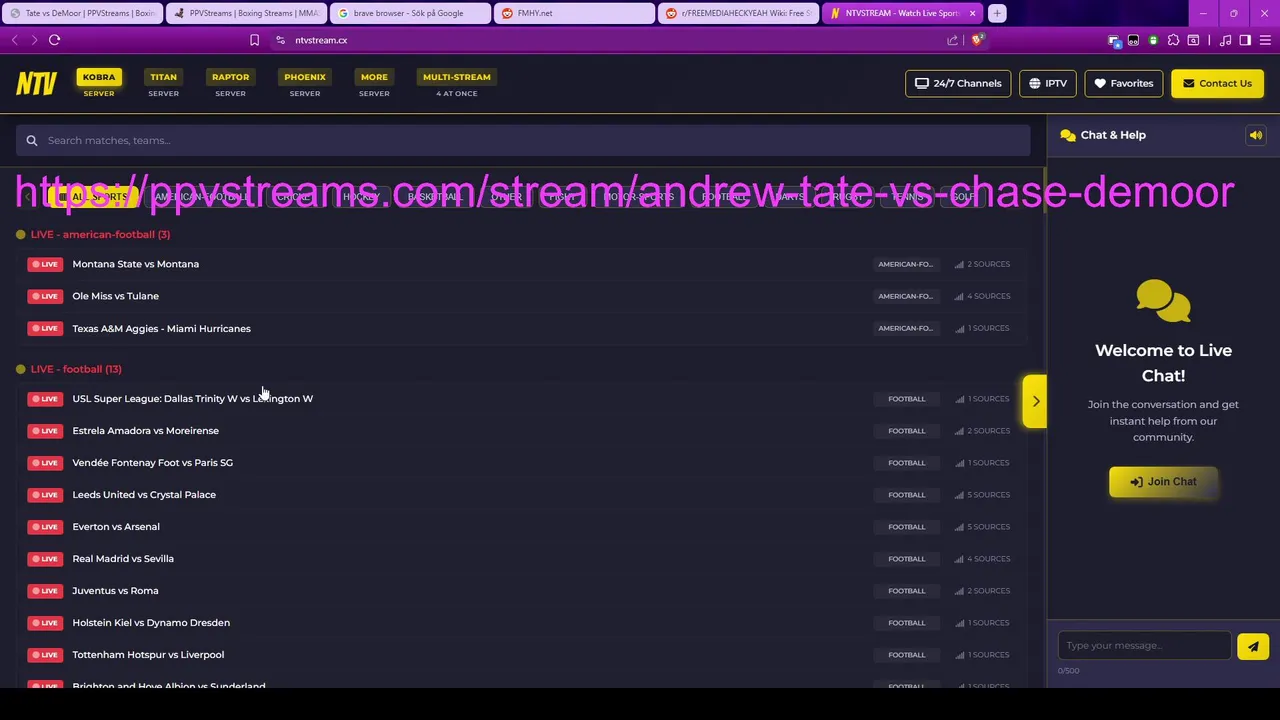1280x720 pixels.
Task: Click the LIVE badge beside Ole Miss vs Tulane
Action: click(x=45, y=296)
